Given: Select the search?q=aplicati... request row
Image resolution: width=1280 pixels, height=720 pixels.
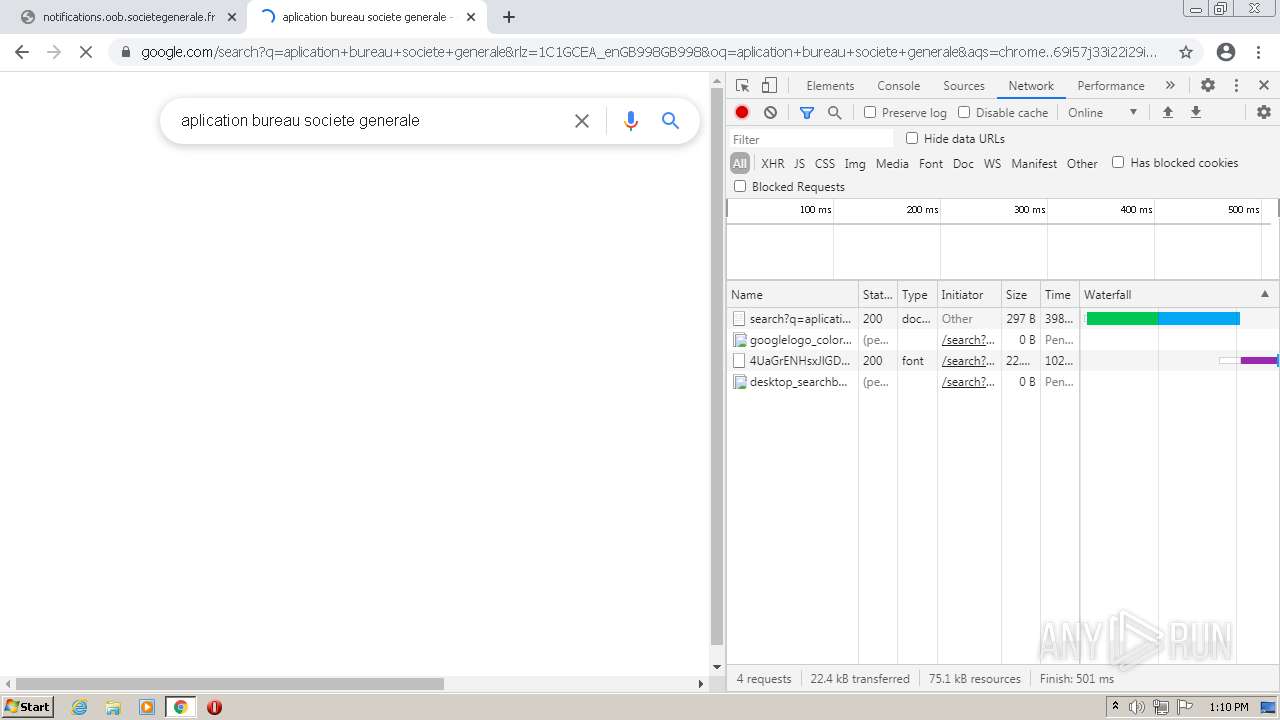Looking at the screenshot, I should coord(1002,319).
